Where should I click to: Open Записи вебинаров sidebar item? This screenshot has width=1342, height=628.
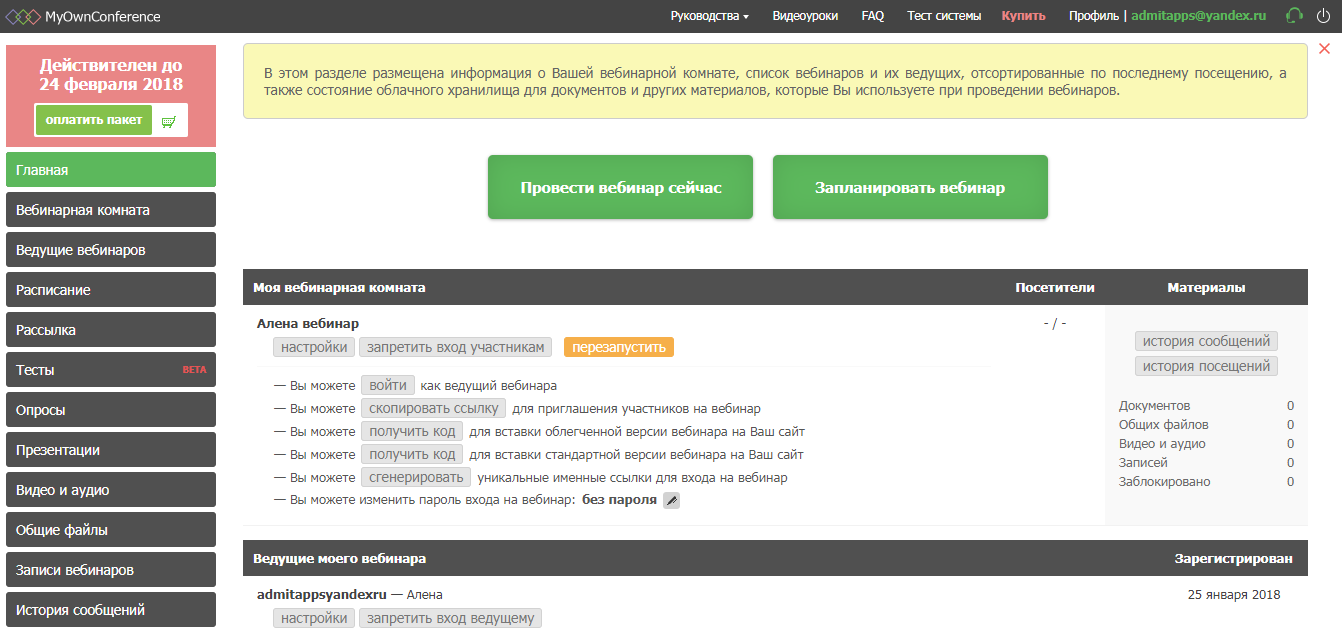(111, 570)
